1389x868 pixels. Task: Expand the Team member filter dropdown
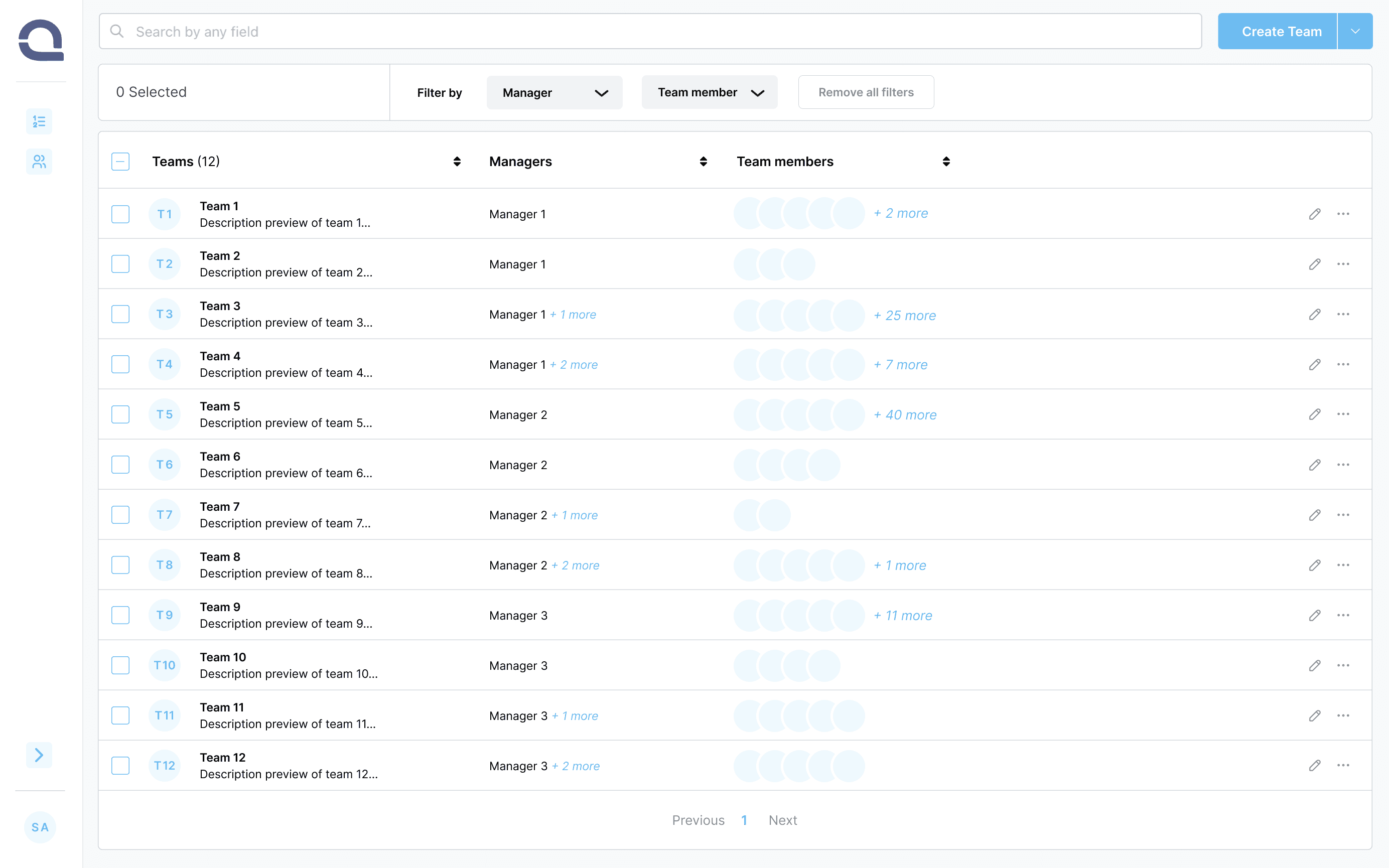tap(710, 92)
